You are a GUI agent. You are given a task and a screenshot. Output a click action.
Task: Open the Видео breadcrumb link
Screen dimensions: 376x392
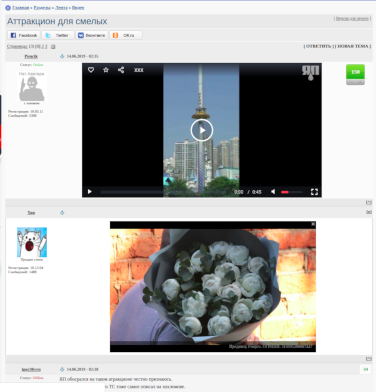[x=78, y=8]
